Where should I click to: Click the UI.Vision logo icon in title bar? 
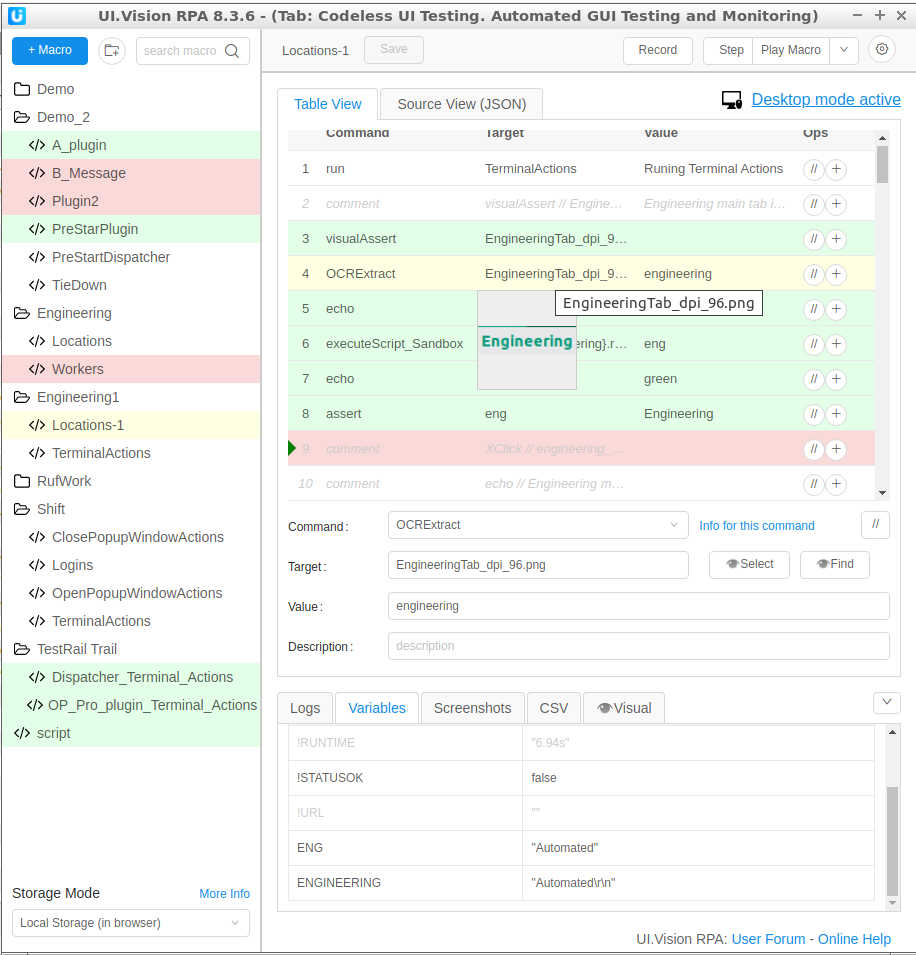point(16,15)
